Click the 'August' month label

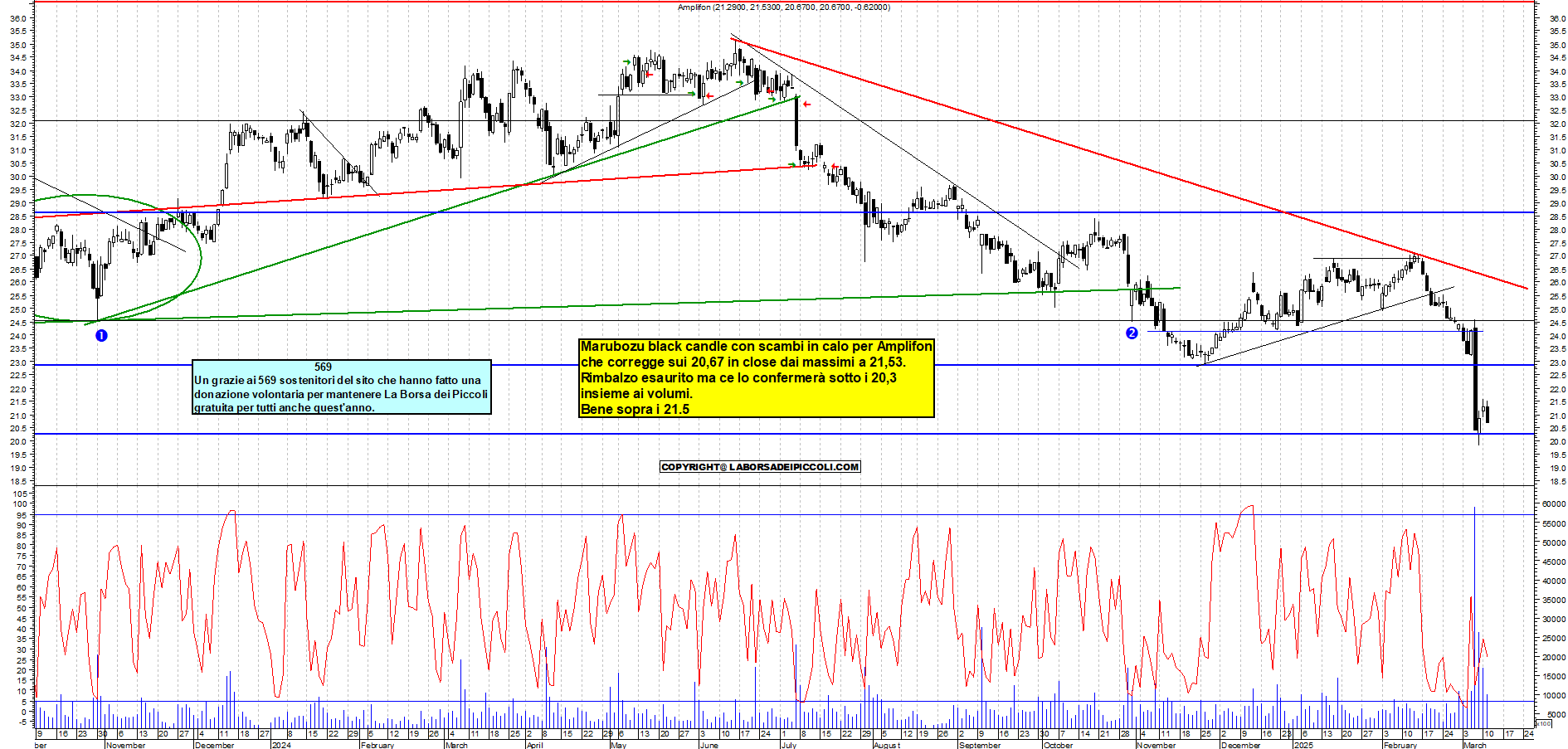887,745
